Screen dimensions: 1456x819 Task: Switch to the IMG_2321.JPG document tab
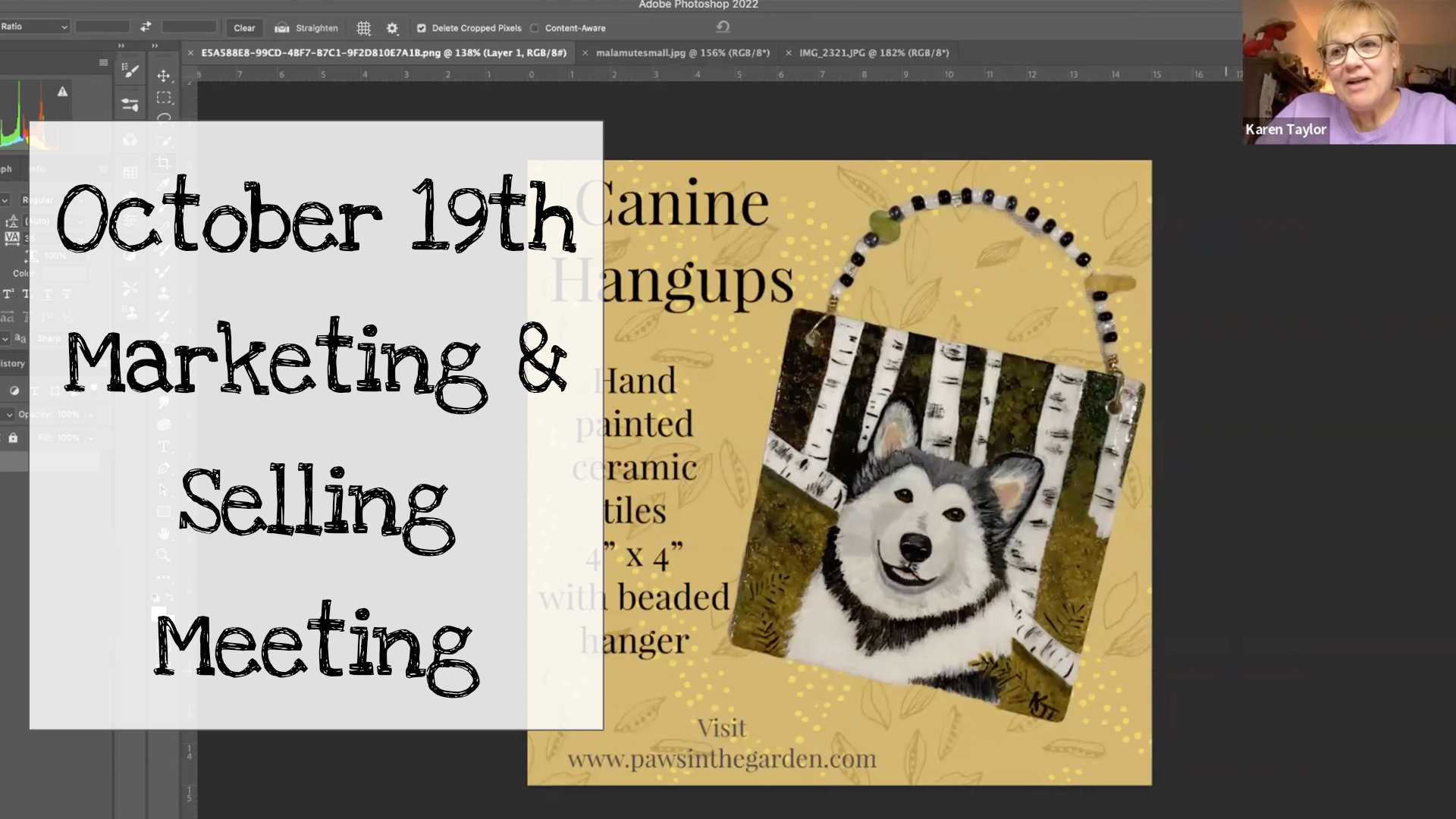[874, 53]
